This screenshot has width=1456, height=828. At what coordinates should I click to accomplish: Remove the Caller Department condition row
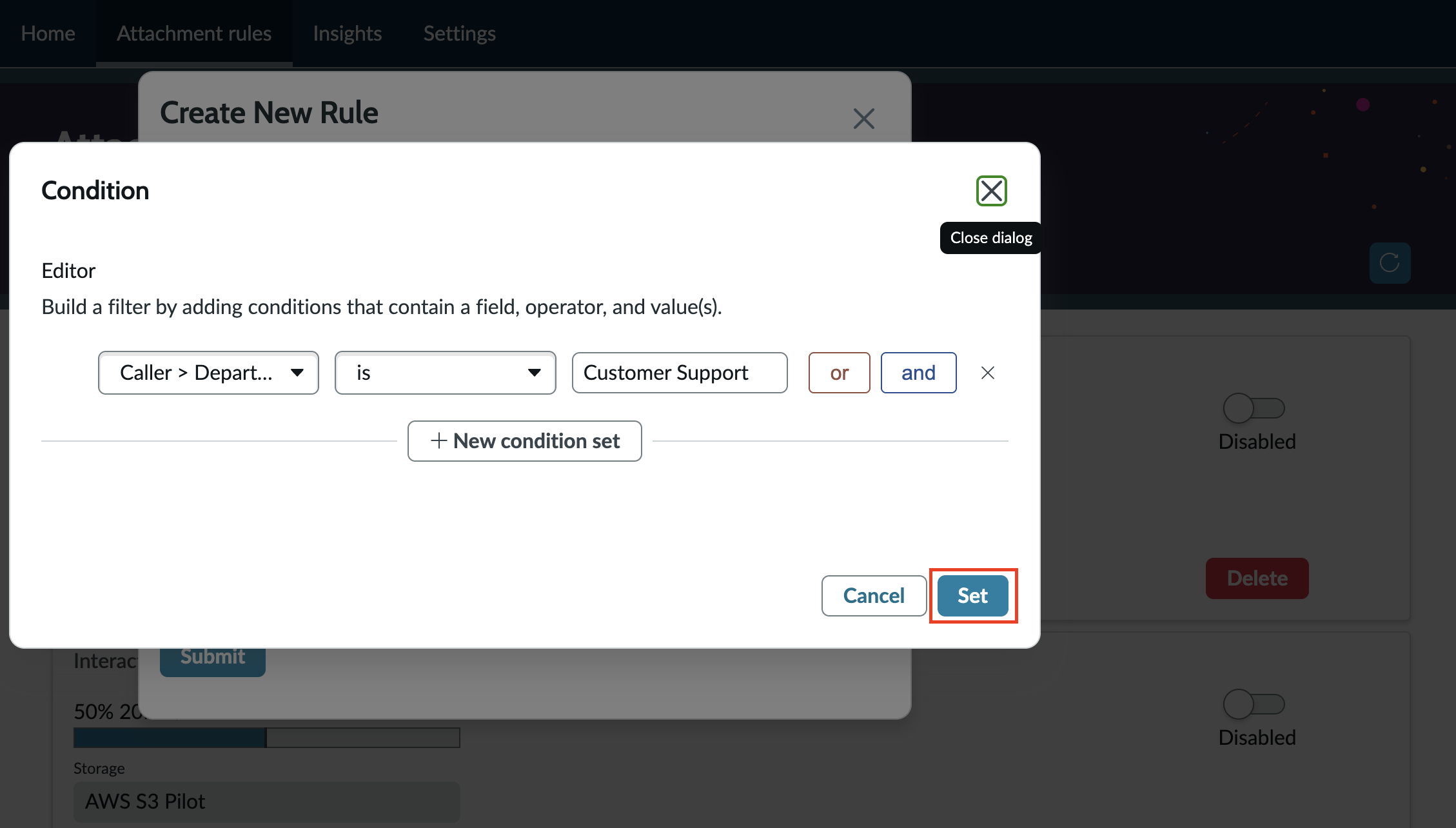pyautogui.click(x=987, y=373)
